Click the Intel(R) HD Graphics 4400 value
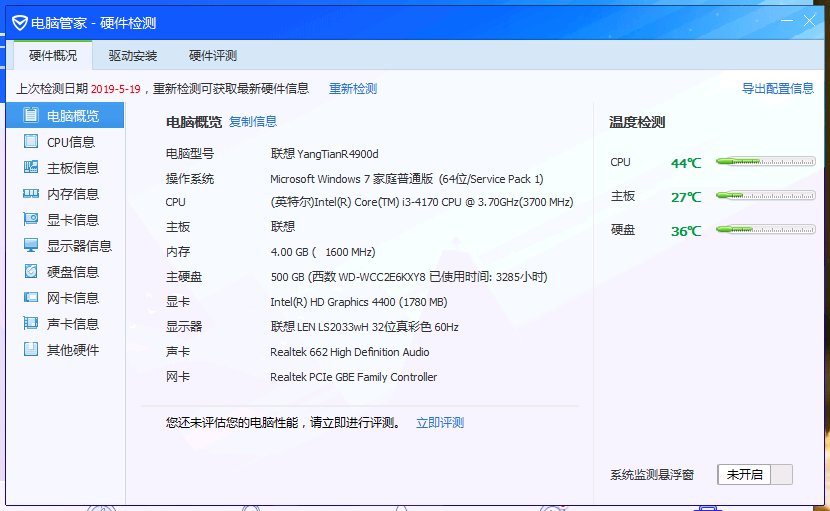 [359, 302]
